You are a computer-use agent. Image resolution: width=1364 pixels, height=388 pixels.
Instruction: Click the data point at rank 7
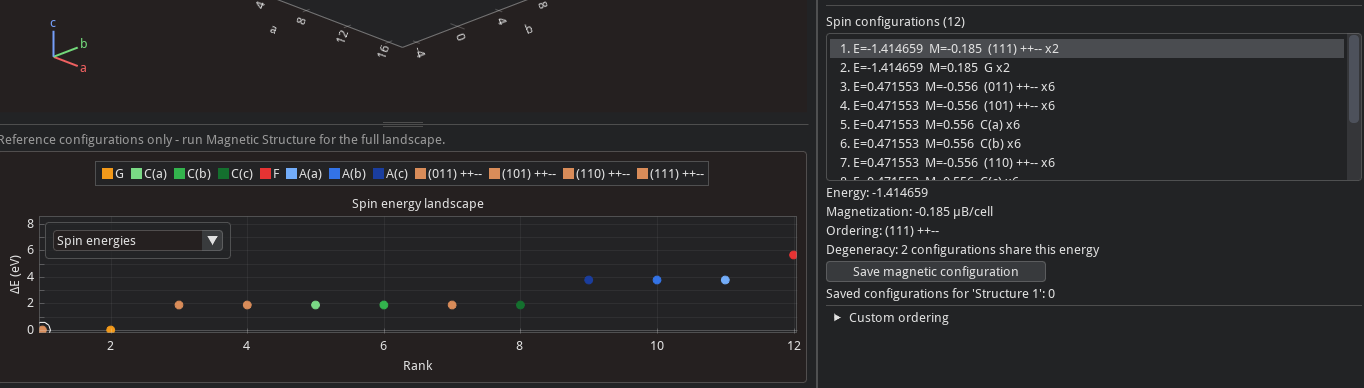coord(452,305)
